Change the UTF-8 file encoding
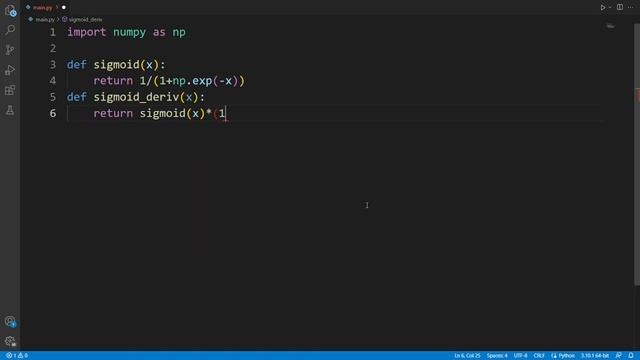The height and width of the screenshot is (360, 640). click(520, 356)
